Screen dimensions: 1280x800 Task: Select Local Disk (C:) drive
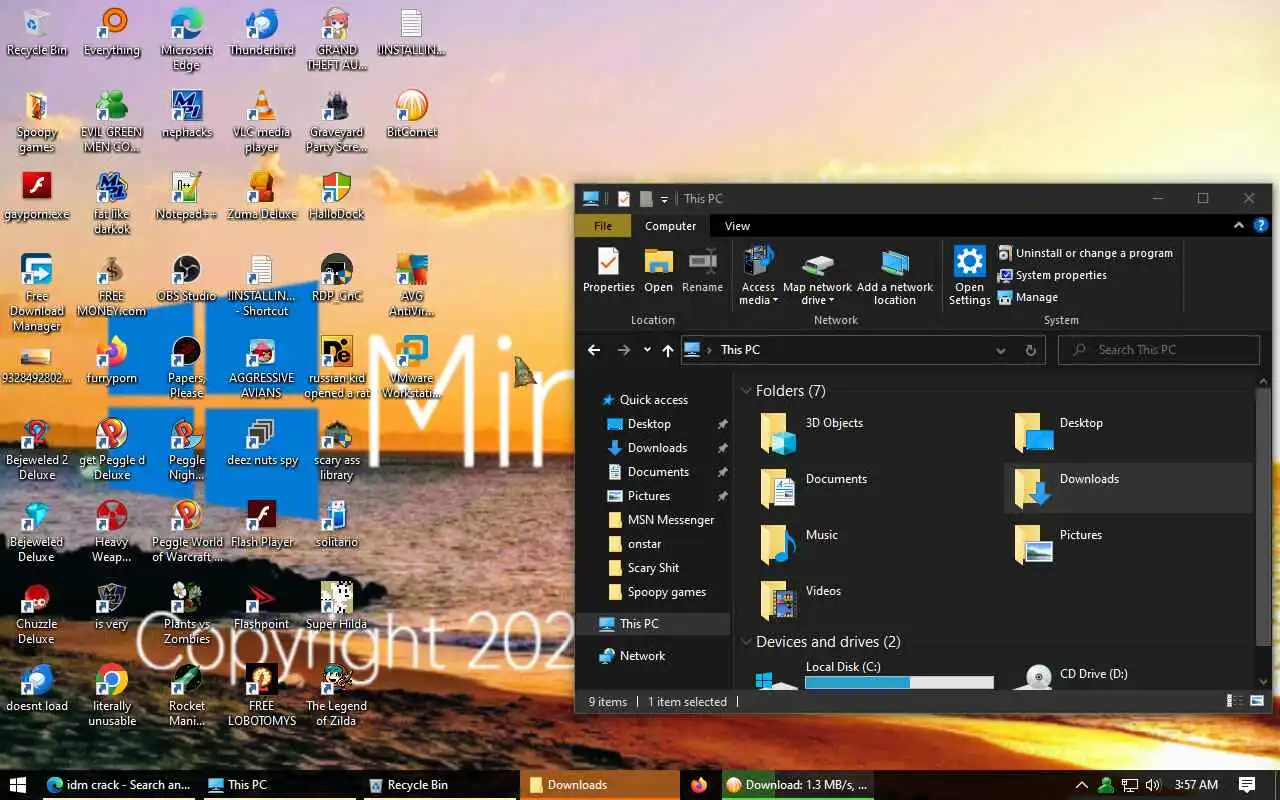click(x=875, y=674)
